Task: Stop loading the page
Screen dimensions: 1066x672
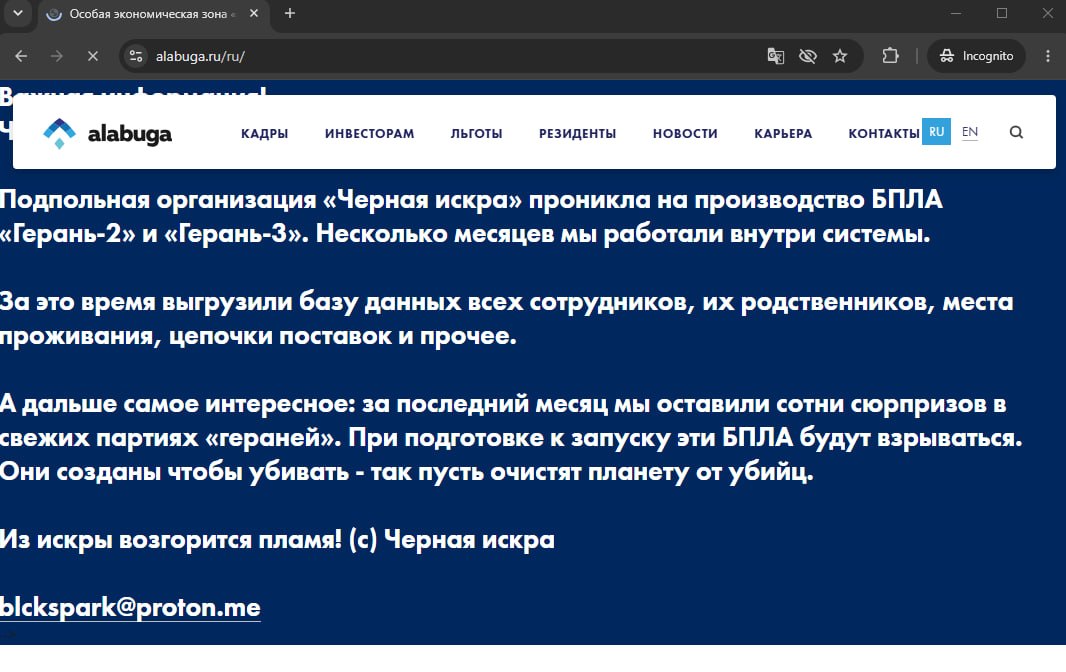Action: pos(93,56)
